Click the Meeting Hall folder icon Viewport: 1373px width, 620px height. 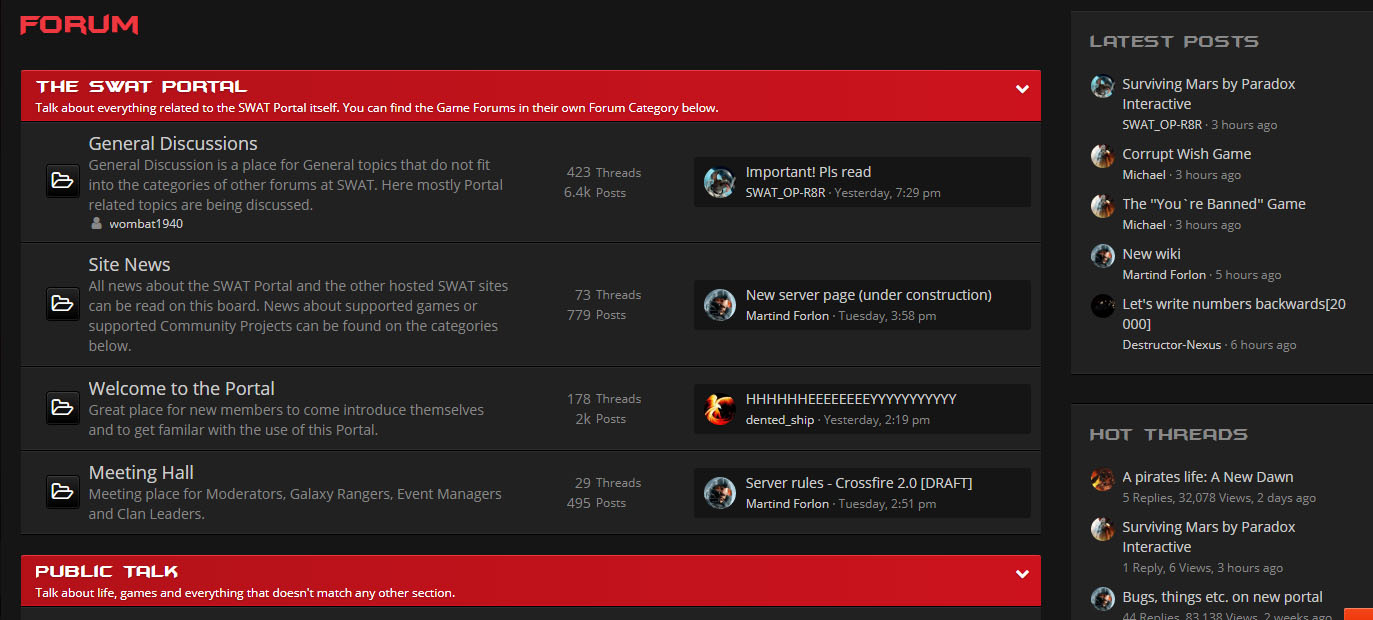[x=62, y=492]
